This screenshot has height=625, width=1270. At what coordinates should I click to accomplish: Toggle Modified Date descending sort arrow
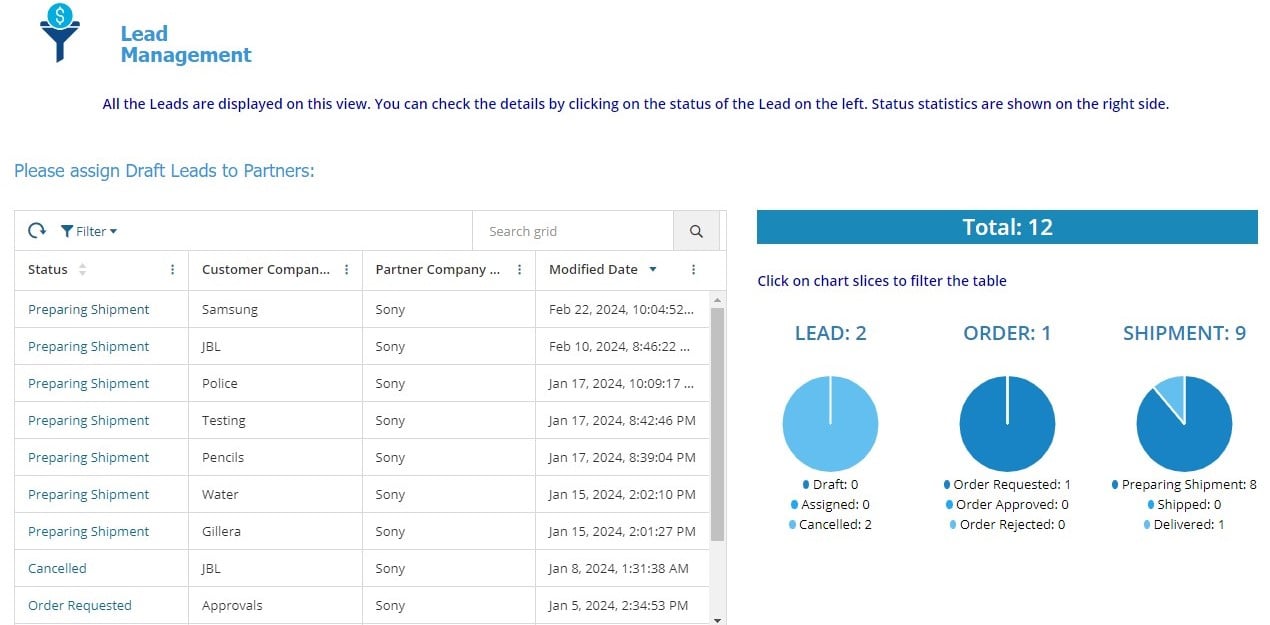653,270
